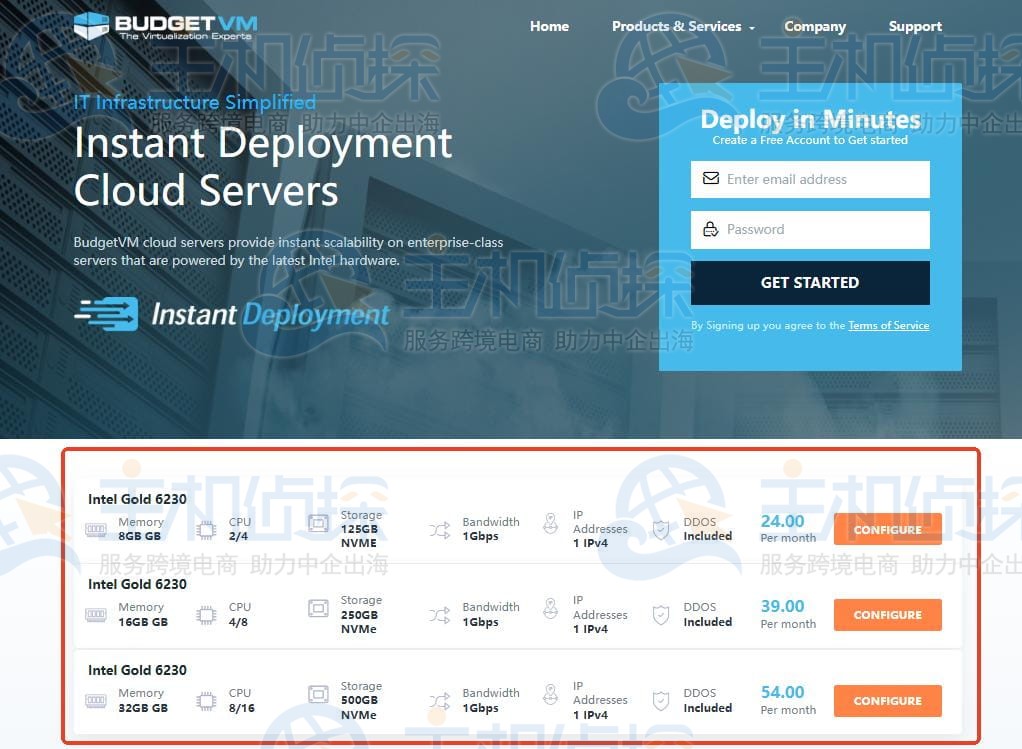
Task: Open the Support menu item
Action: [914, 26]
